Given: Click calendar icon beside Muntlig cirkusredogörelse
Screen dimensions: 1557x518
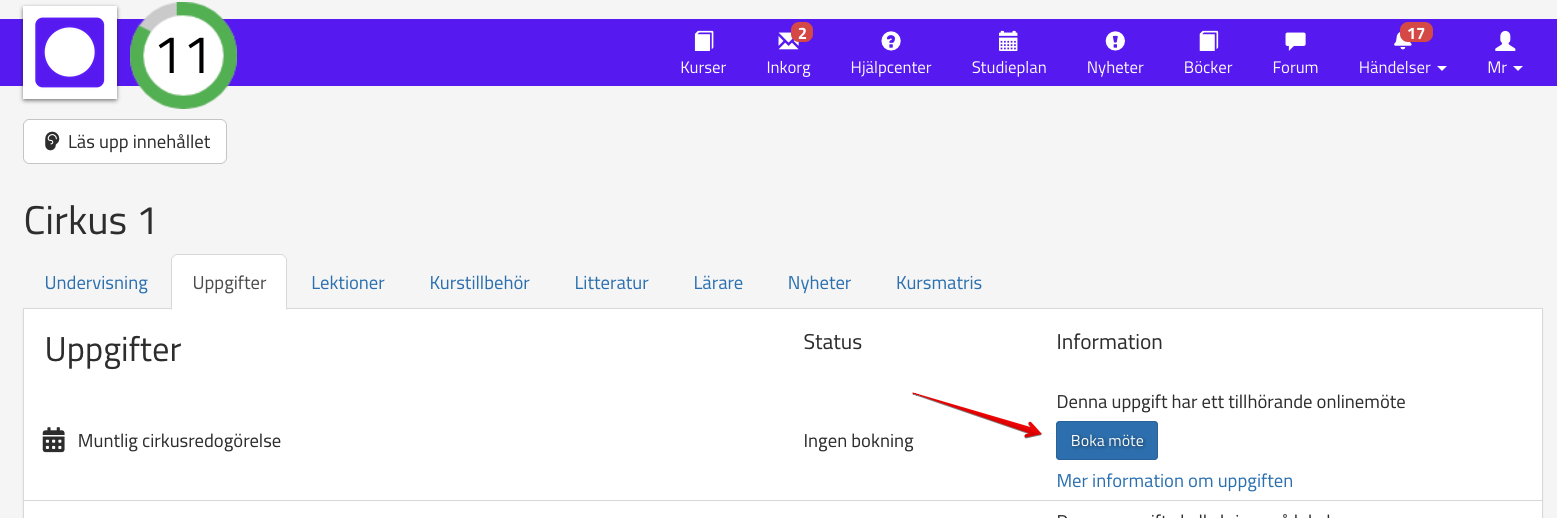Looking at the screenshot, I should [x=54, y=440].
